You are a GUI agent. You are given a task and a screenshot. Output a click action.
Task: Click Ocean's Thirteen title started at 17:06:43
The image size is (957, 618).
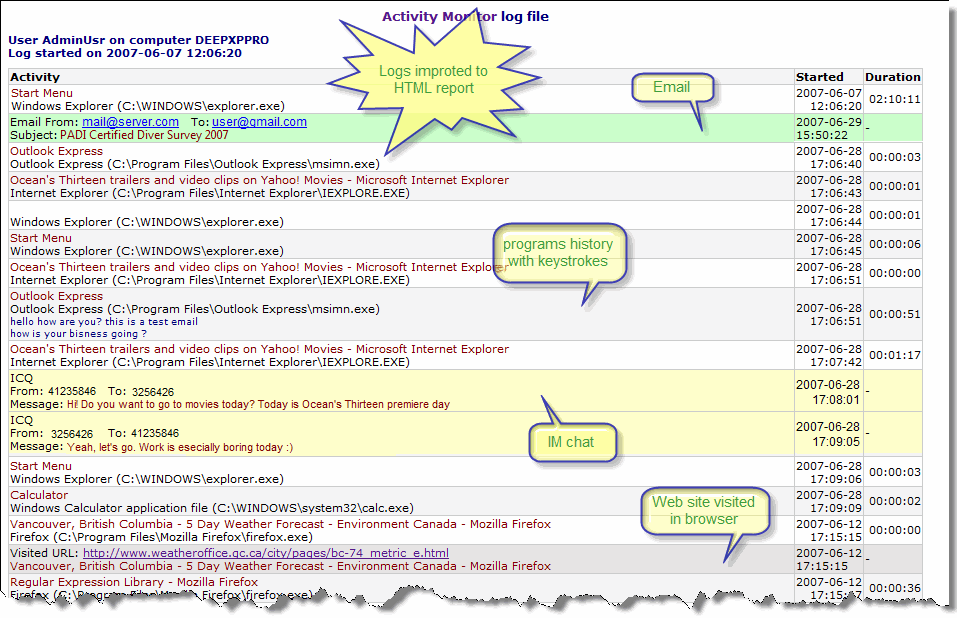(259, 180)
